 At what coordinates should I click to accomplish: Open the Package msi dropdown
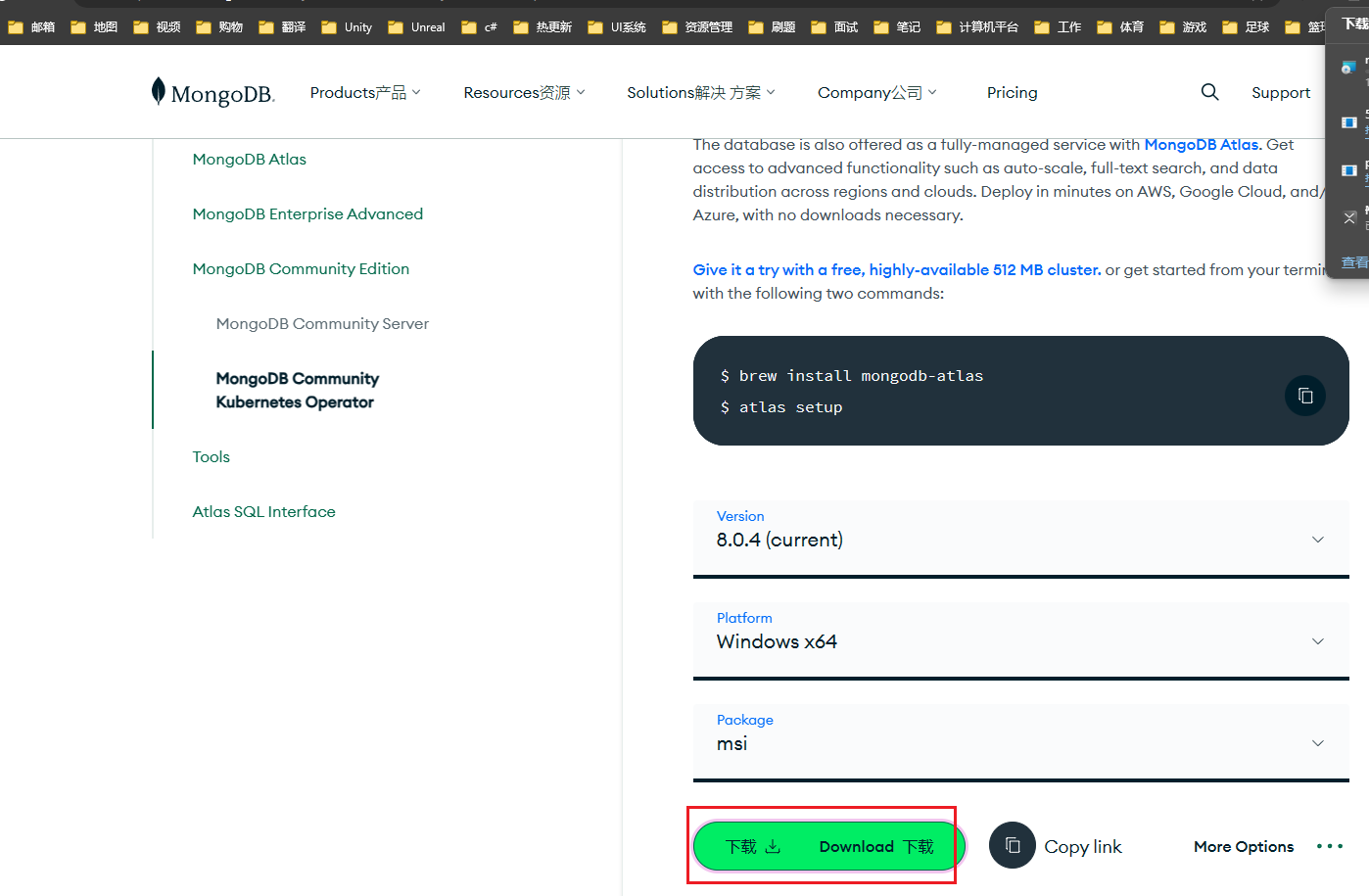tap(1020, 742)
